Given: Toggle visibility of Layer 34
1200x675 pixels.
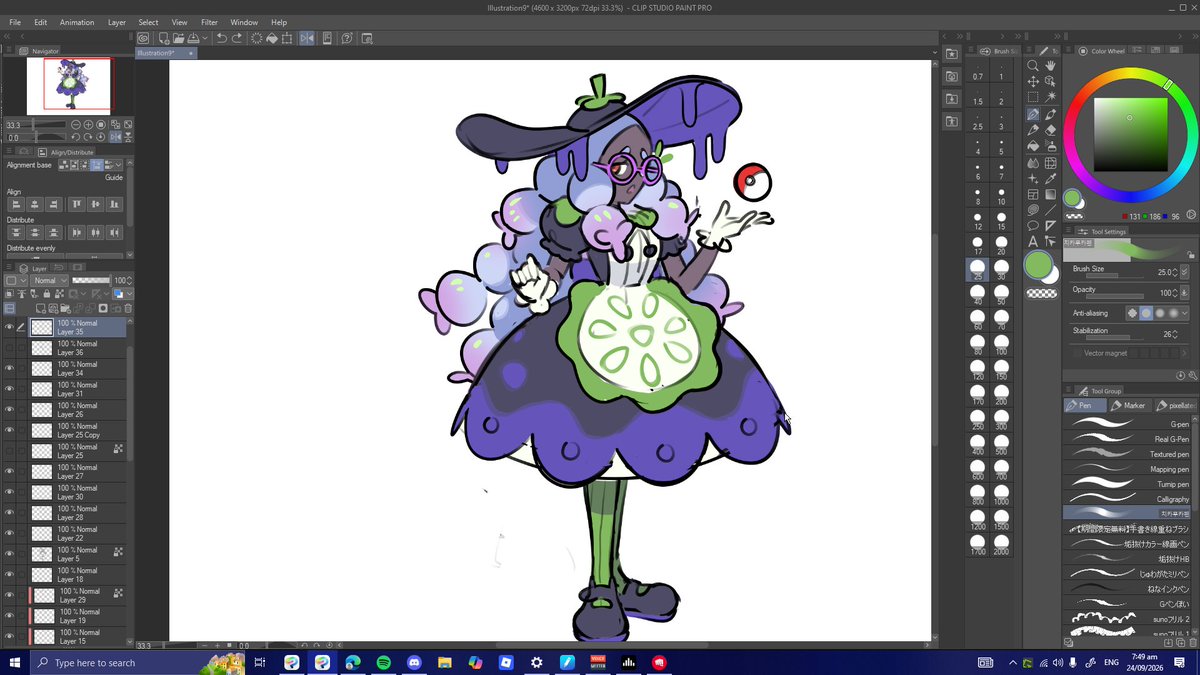Looking at the screenshot, I should click(9, 368).
